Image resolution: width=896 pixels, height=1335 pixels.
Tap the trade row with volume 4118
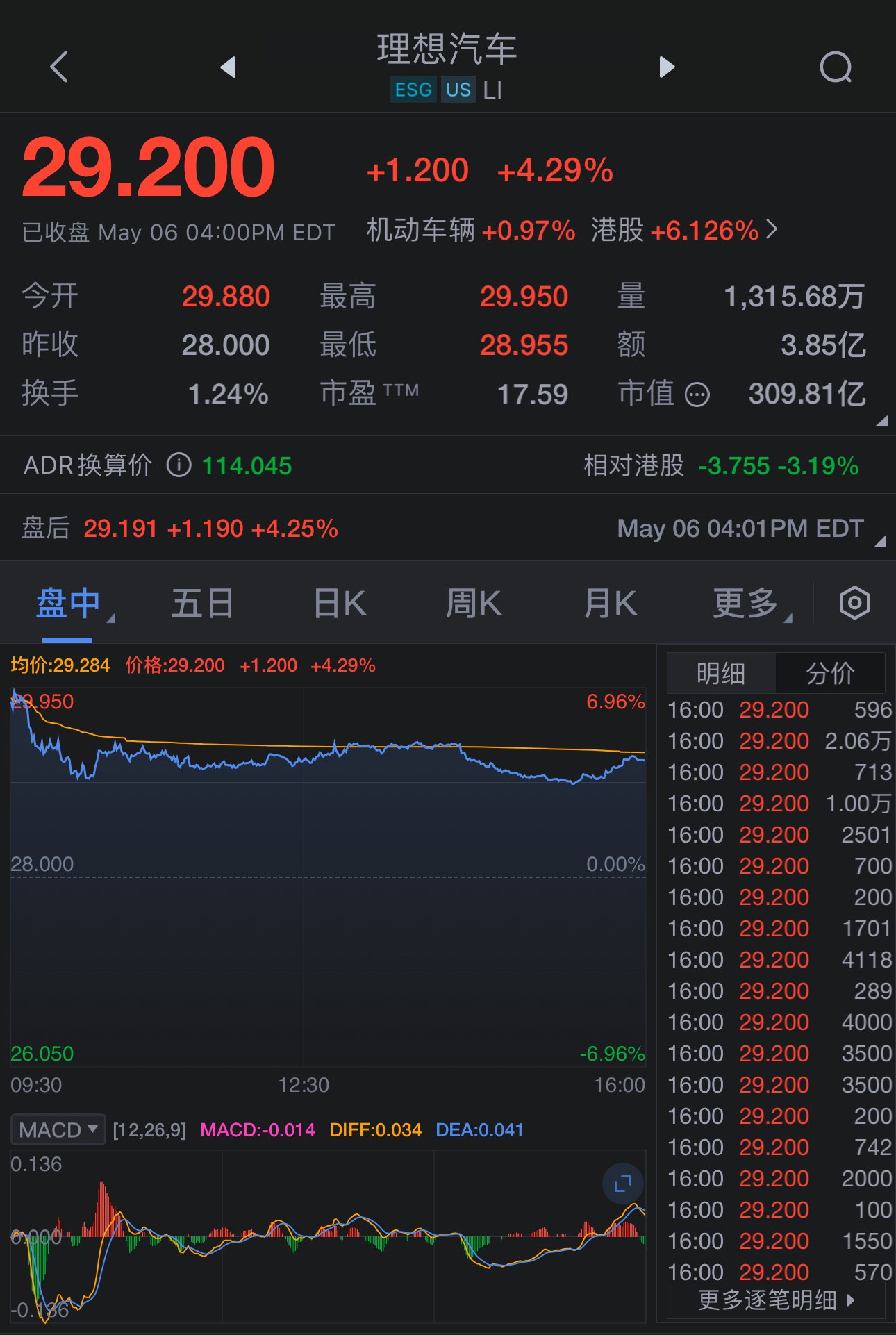[779, 960]
